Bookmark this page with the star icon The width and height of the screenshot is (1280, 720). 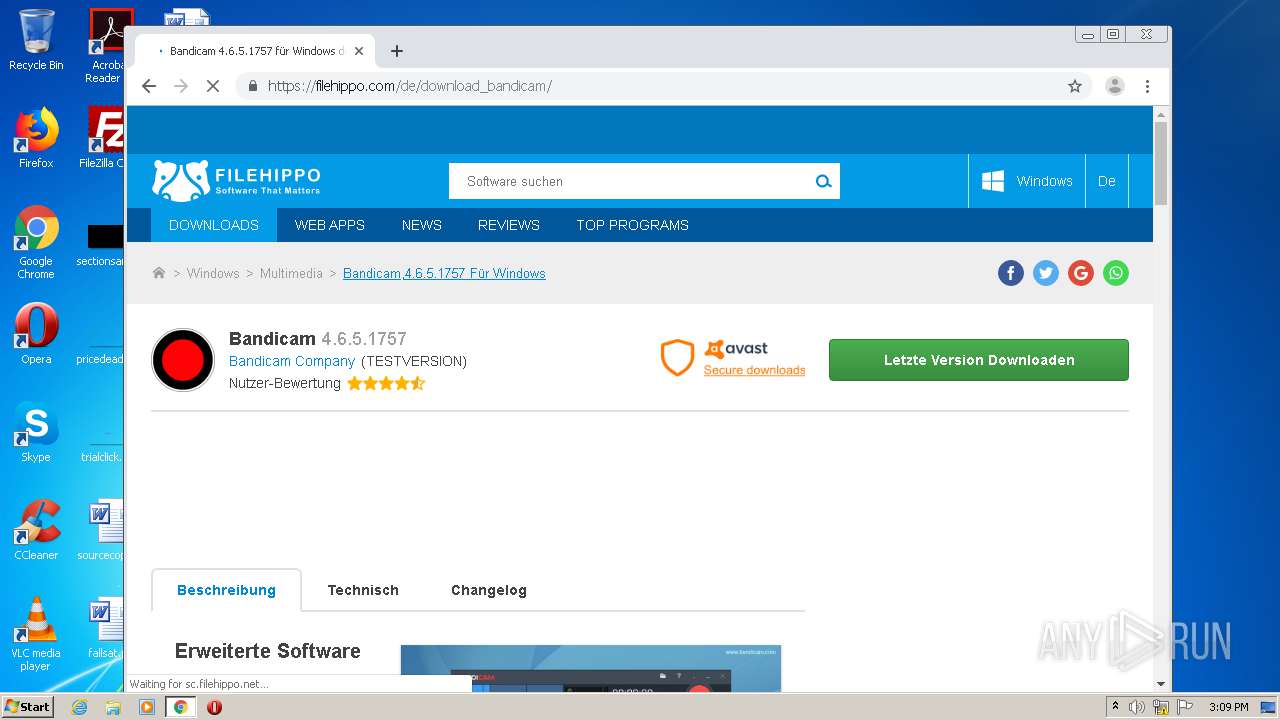pyautogui.click(x=1075, y=86)
